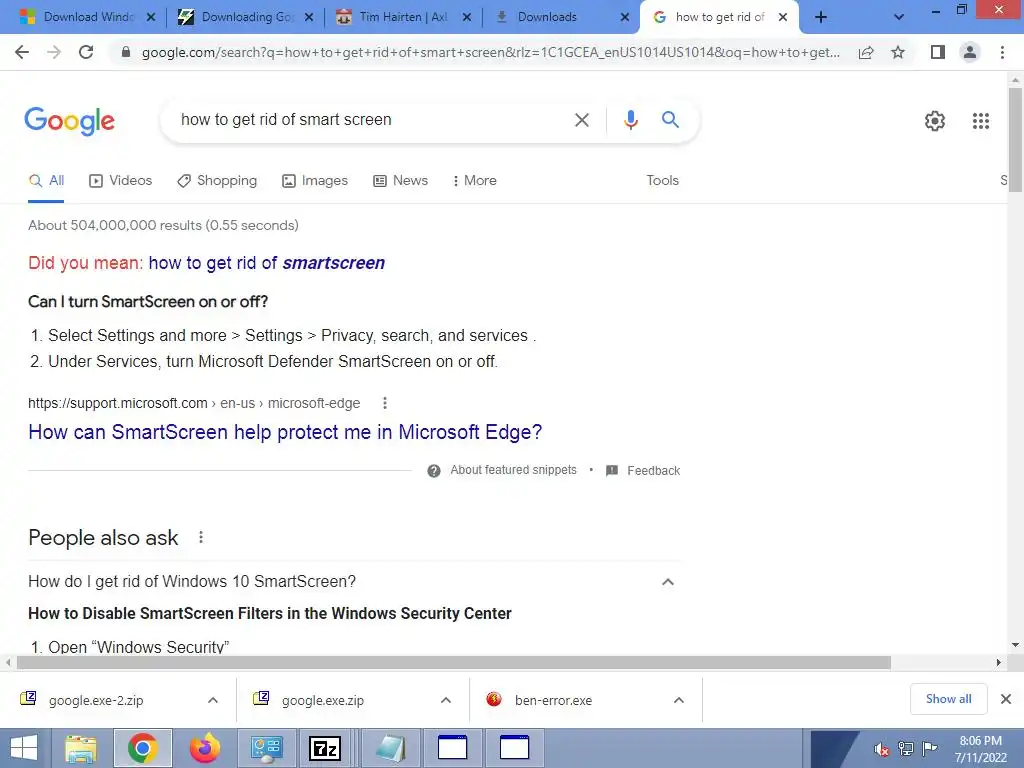
Task: Select the News search filter
Action: click(400, 180)
